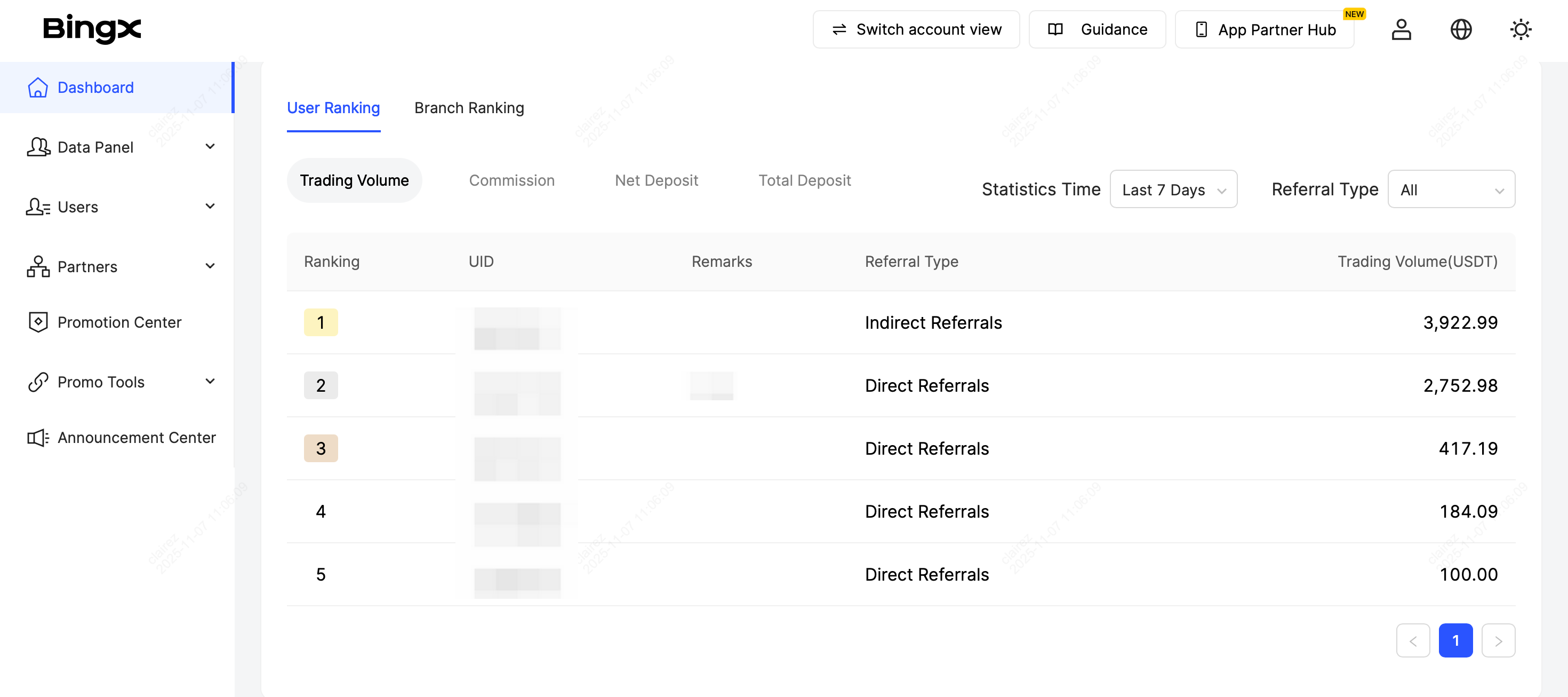Select the Total Deposit filter
This screenshot has width=1568, height=697.
(x=804, y=180)
